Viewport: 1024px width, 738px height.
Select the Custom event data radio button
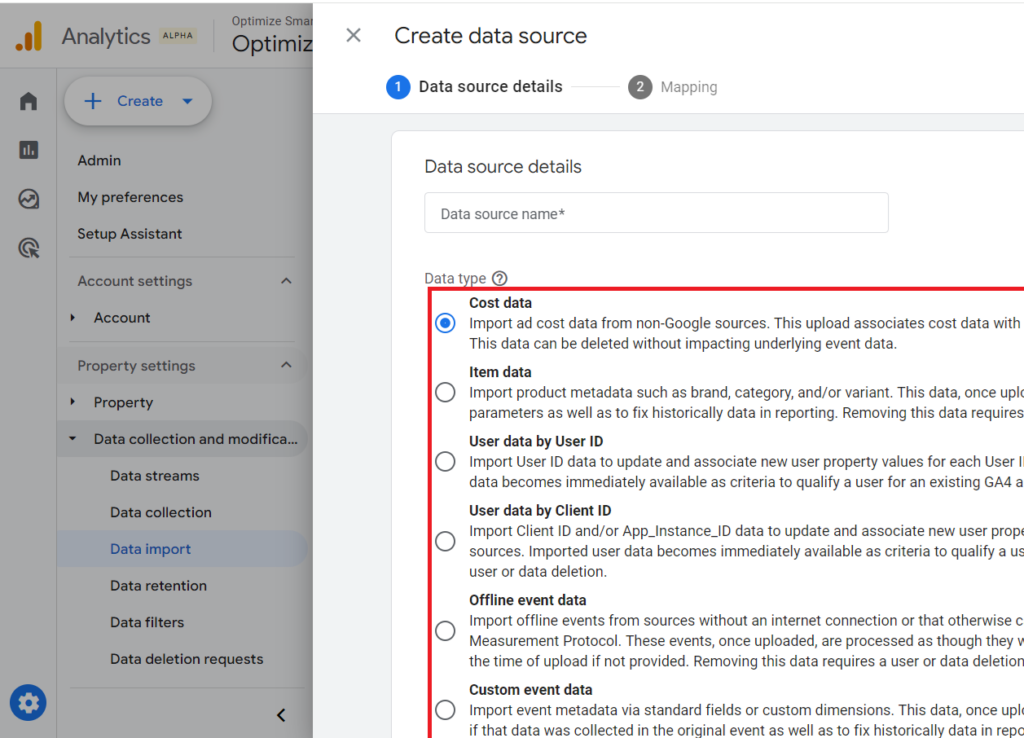tap(445, 710)
